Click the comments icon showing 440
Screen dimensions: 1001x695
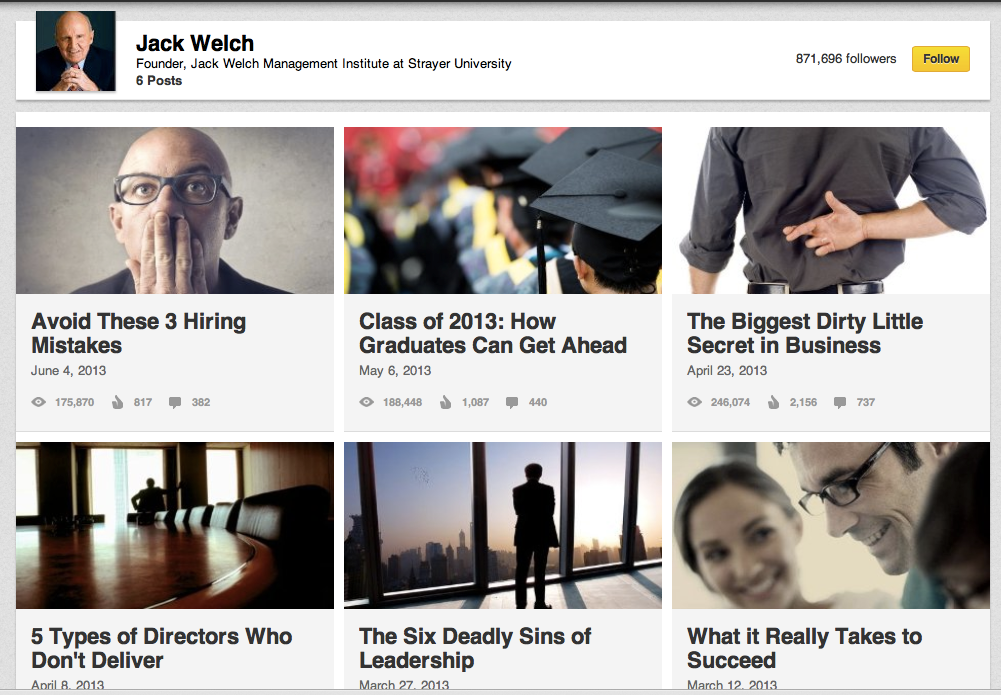click(x=511, y=402)
